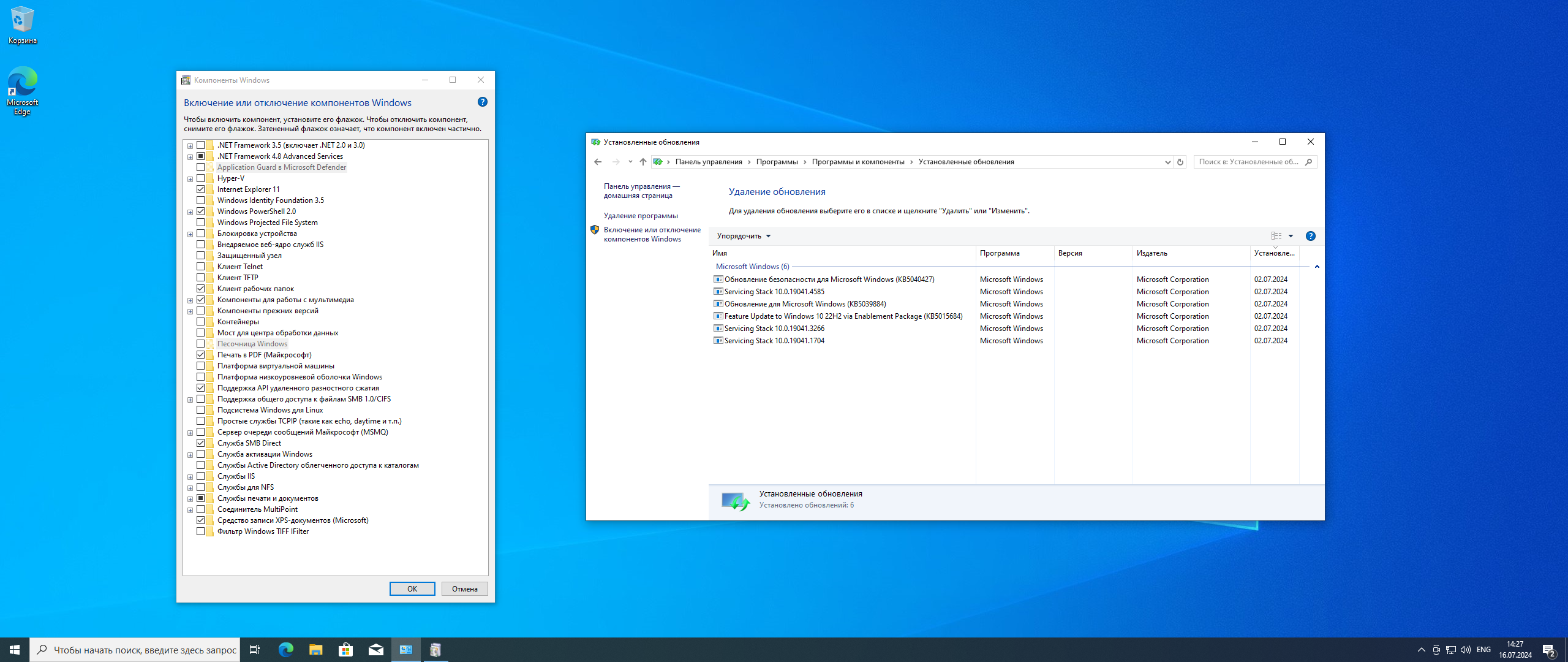Click Панель управления breadcrumb item

pyautogui.click(x=708, y=162)
